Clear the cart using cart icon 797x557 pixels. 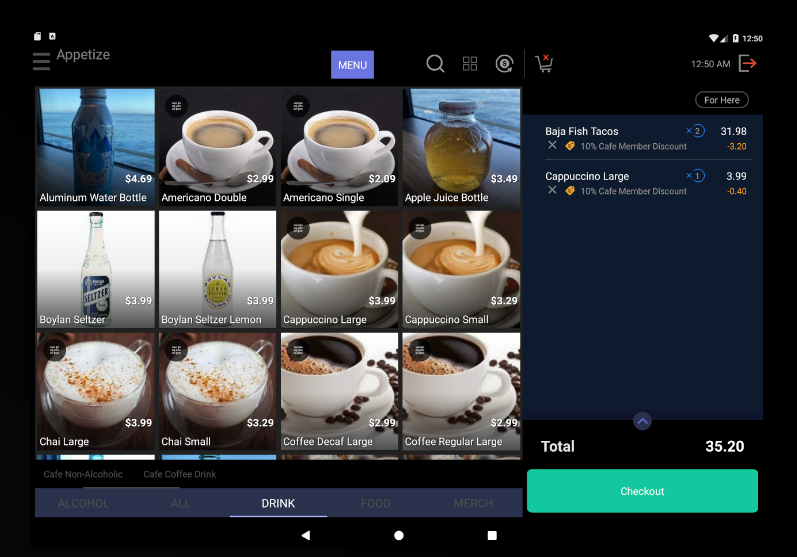coord(544,64)
